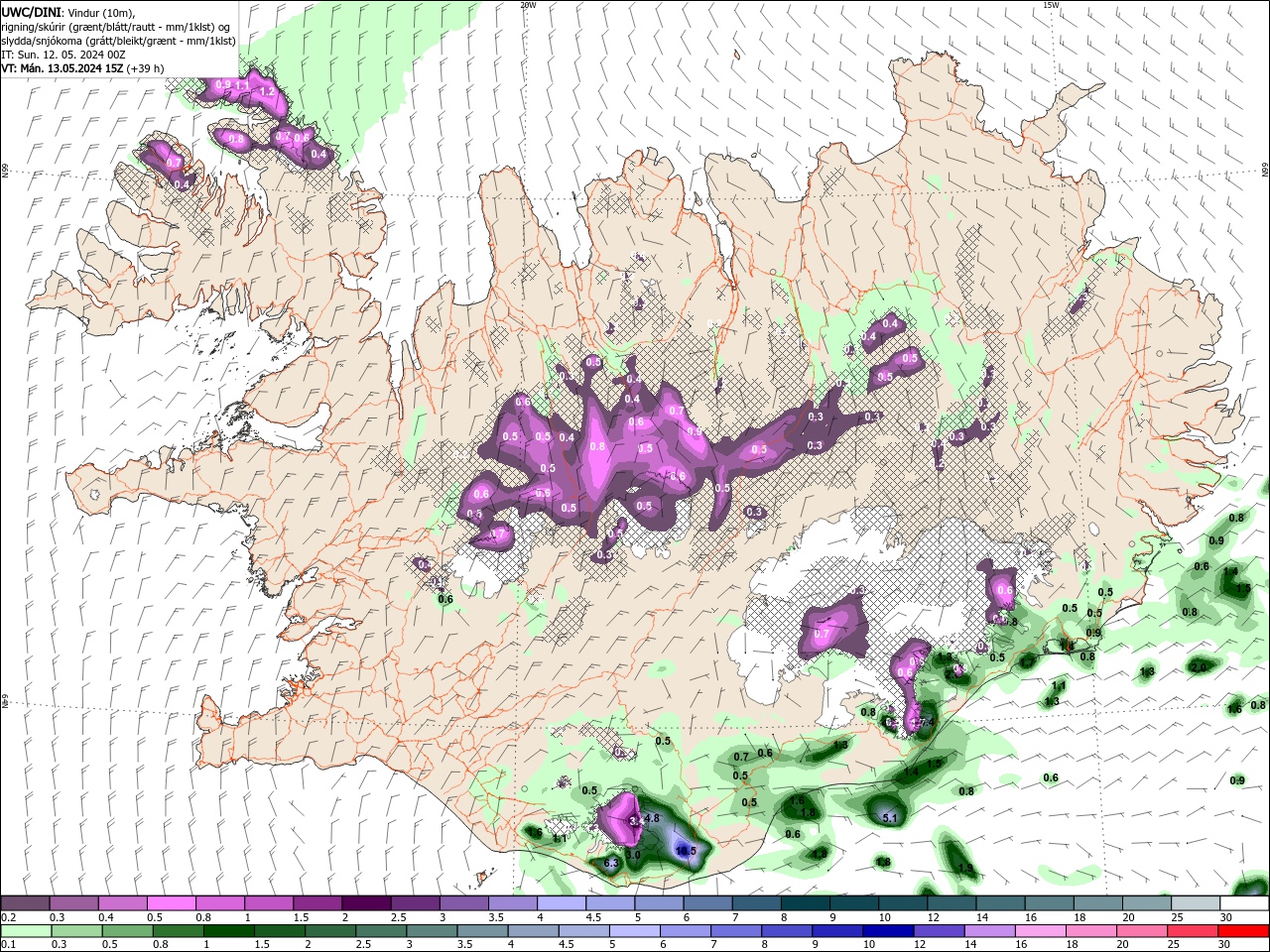This screenshot has width=1270, height=952.
Task: Click the '6.3' rainfall value near southern tip
Action: pos(611,864)
